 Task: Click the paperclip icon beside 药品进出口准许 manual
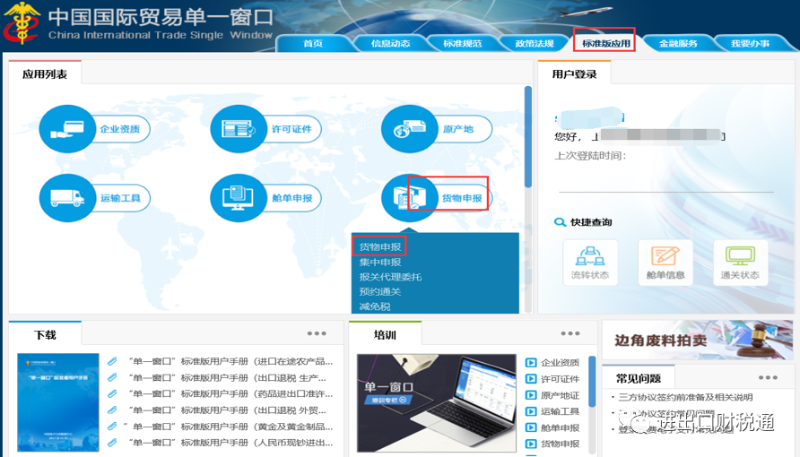[112, 394]
